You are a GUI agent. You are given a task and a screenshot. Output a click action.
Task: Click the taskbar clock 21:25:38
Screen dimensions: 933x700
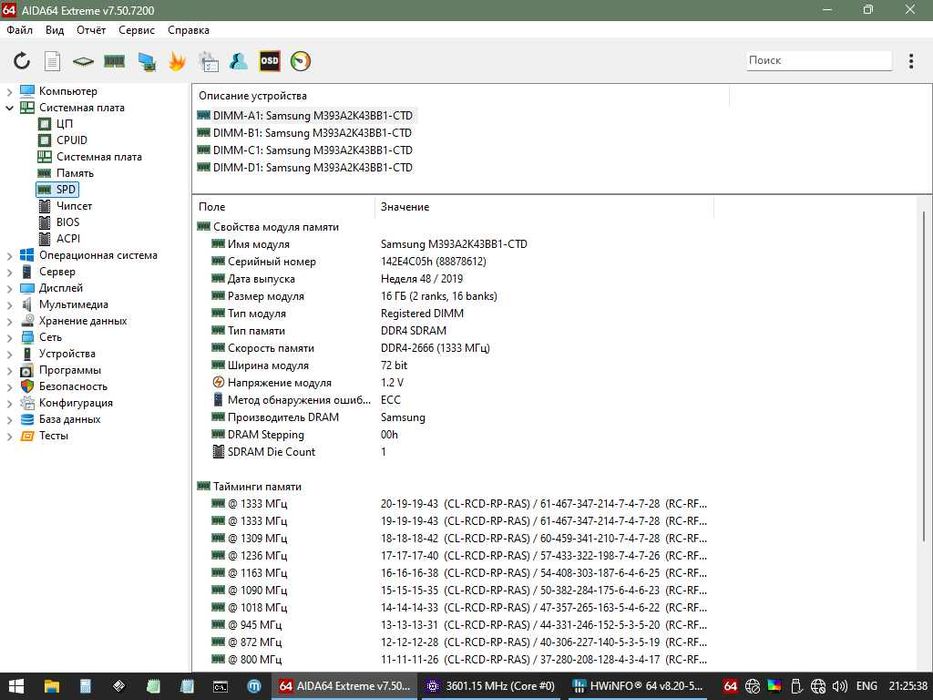point(909,686)
